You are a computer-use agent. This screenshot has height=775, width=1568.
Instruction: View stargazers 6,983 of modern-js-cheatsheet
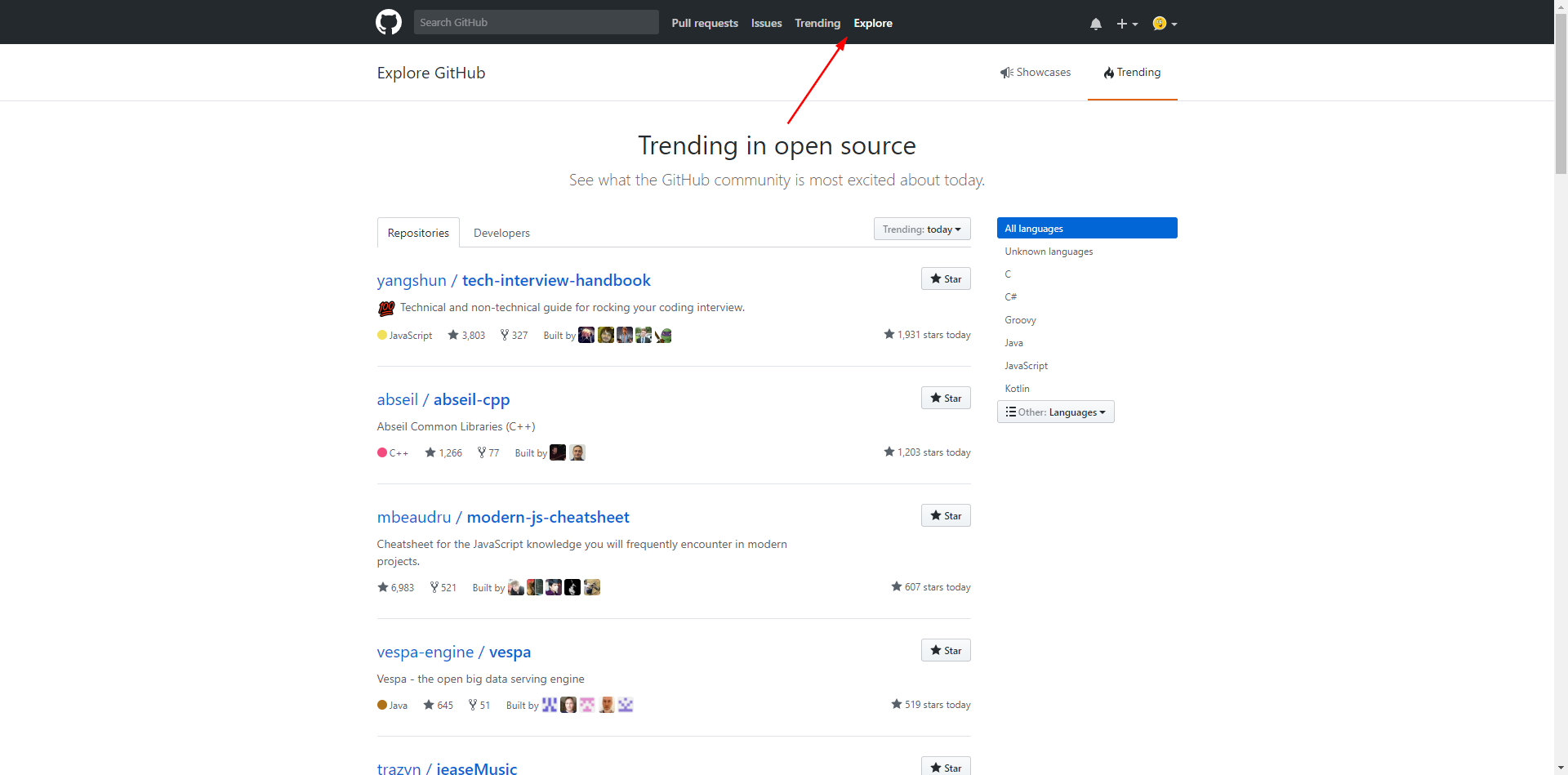[x=396, y=587]
